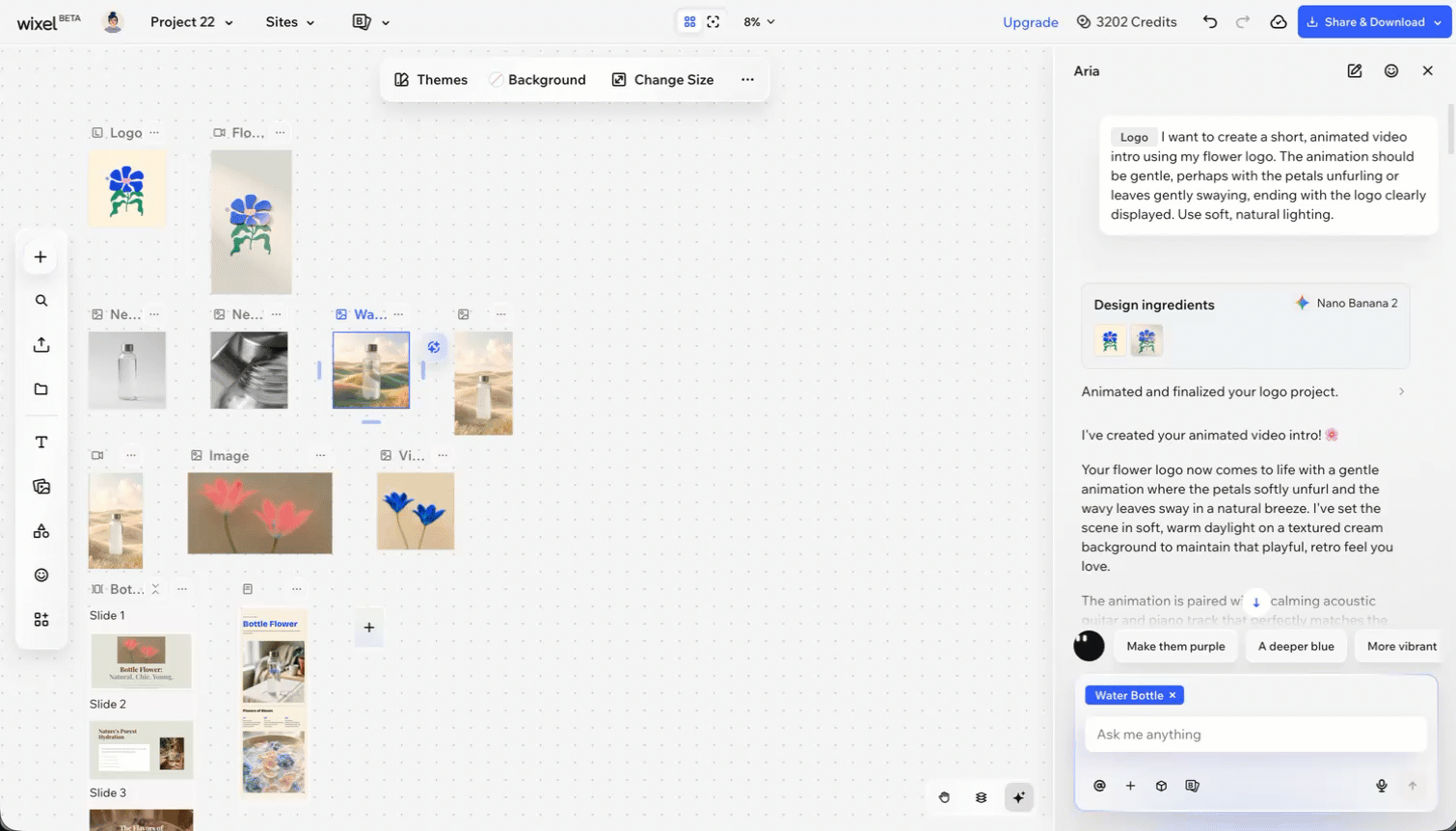Viewport: 1456px width, 831px height.
Task: Collapse the Bot... presentation slides
Action: click(x=155, y=589)
